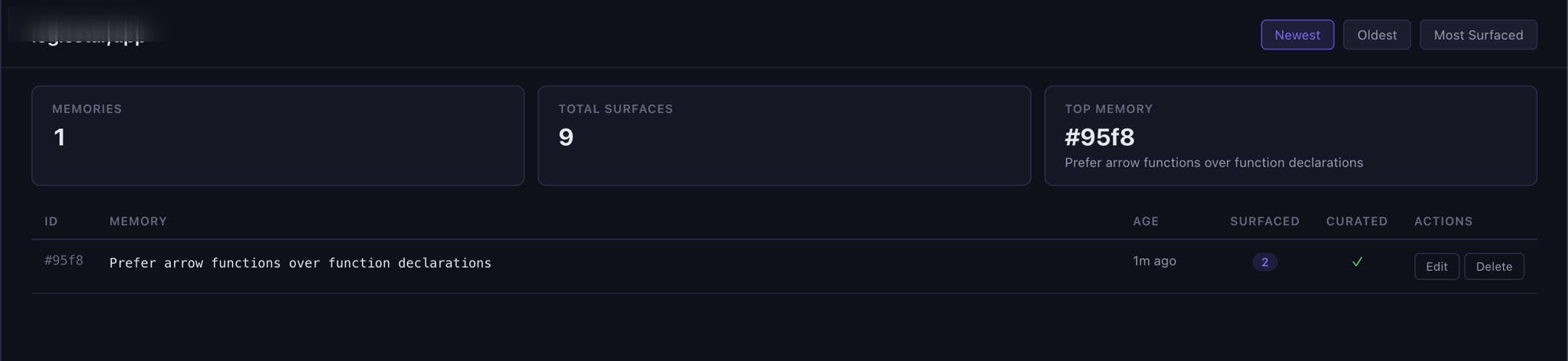Click the Curated column header
Screen dimensions: 1568x361
(x=1356, y=221)
